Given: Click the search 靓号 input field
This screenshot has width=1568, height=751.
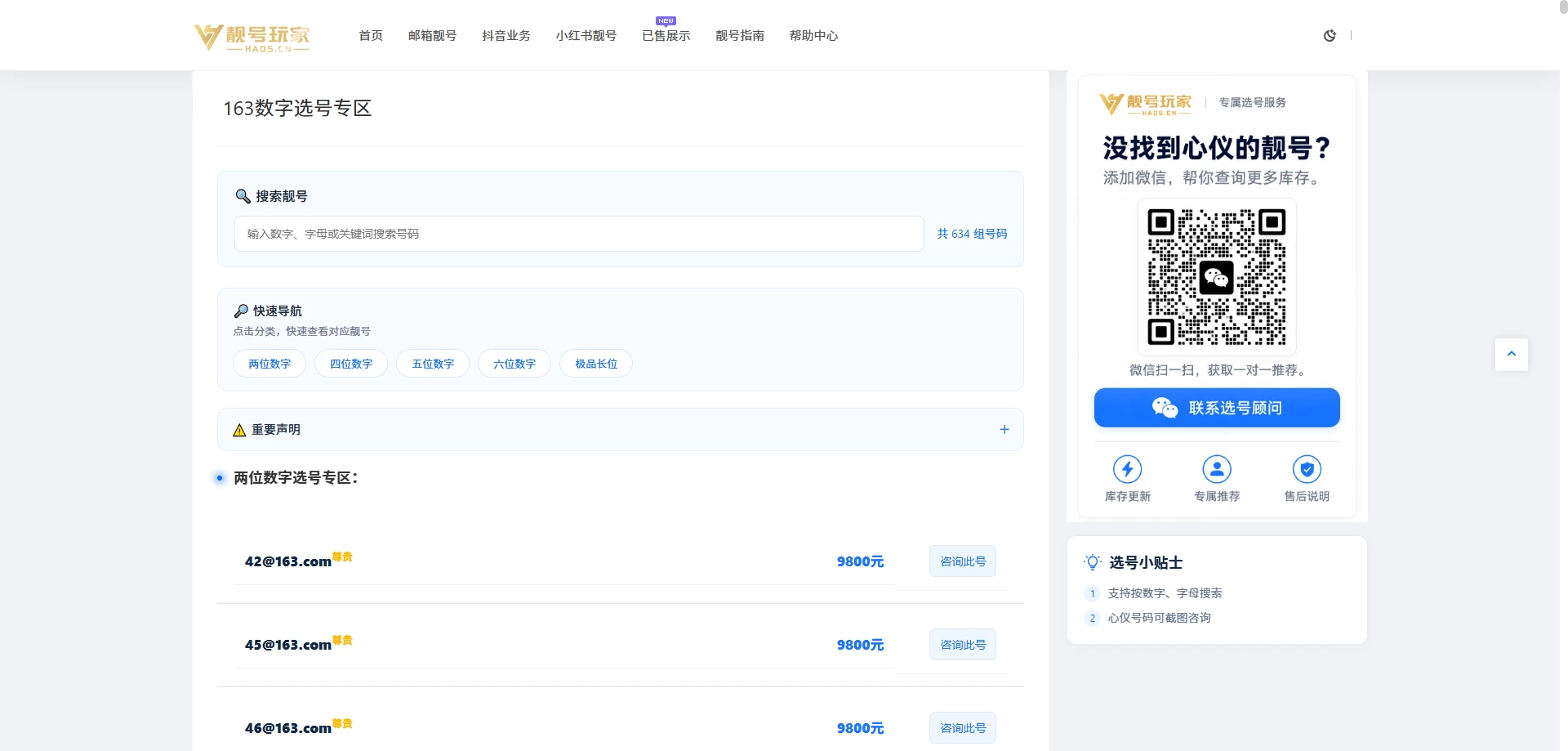Looking at the screenshot, I should (x=579, y=234).
